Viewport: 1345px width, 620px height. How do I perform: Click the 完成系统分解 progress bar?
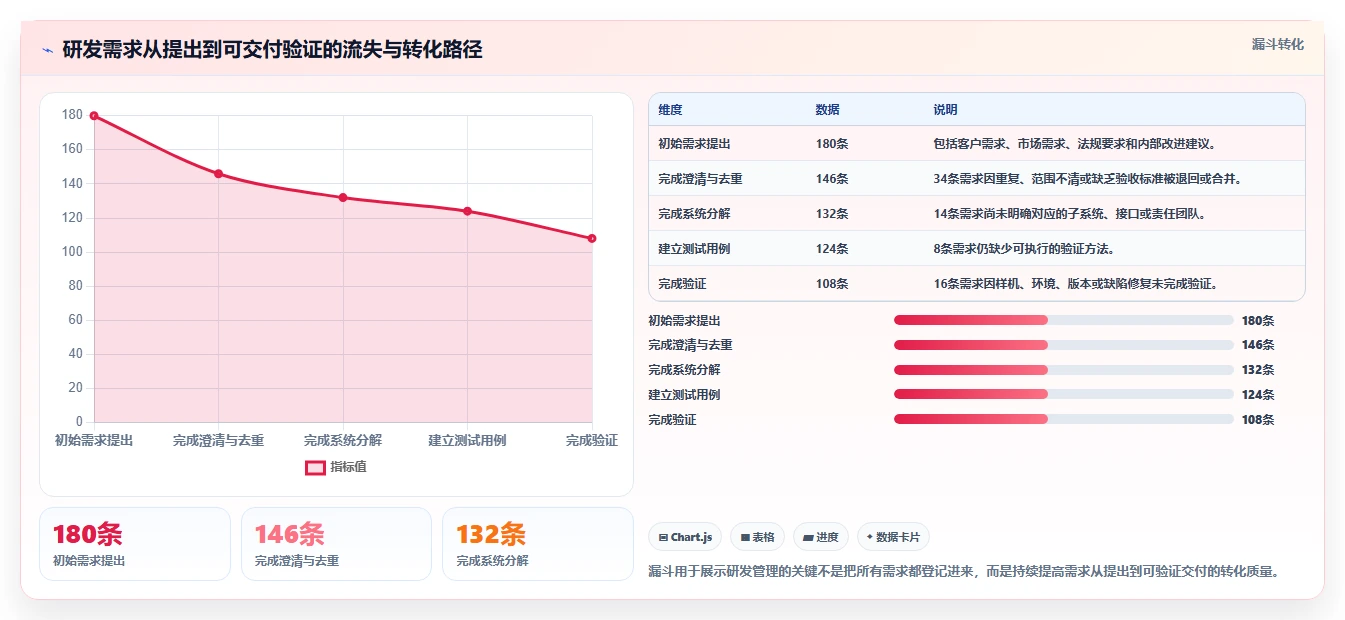click(x=1064, y=370)
